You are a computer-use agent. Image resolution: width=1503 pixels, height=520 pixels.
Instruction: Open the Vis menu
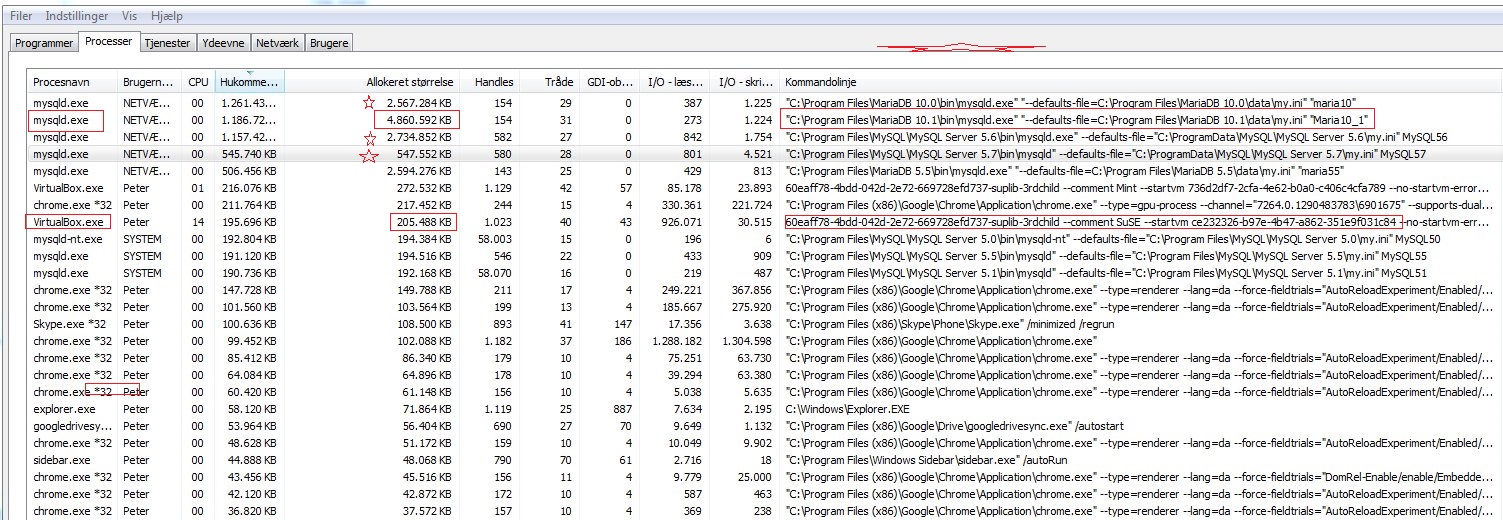(x=130, y=17)
